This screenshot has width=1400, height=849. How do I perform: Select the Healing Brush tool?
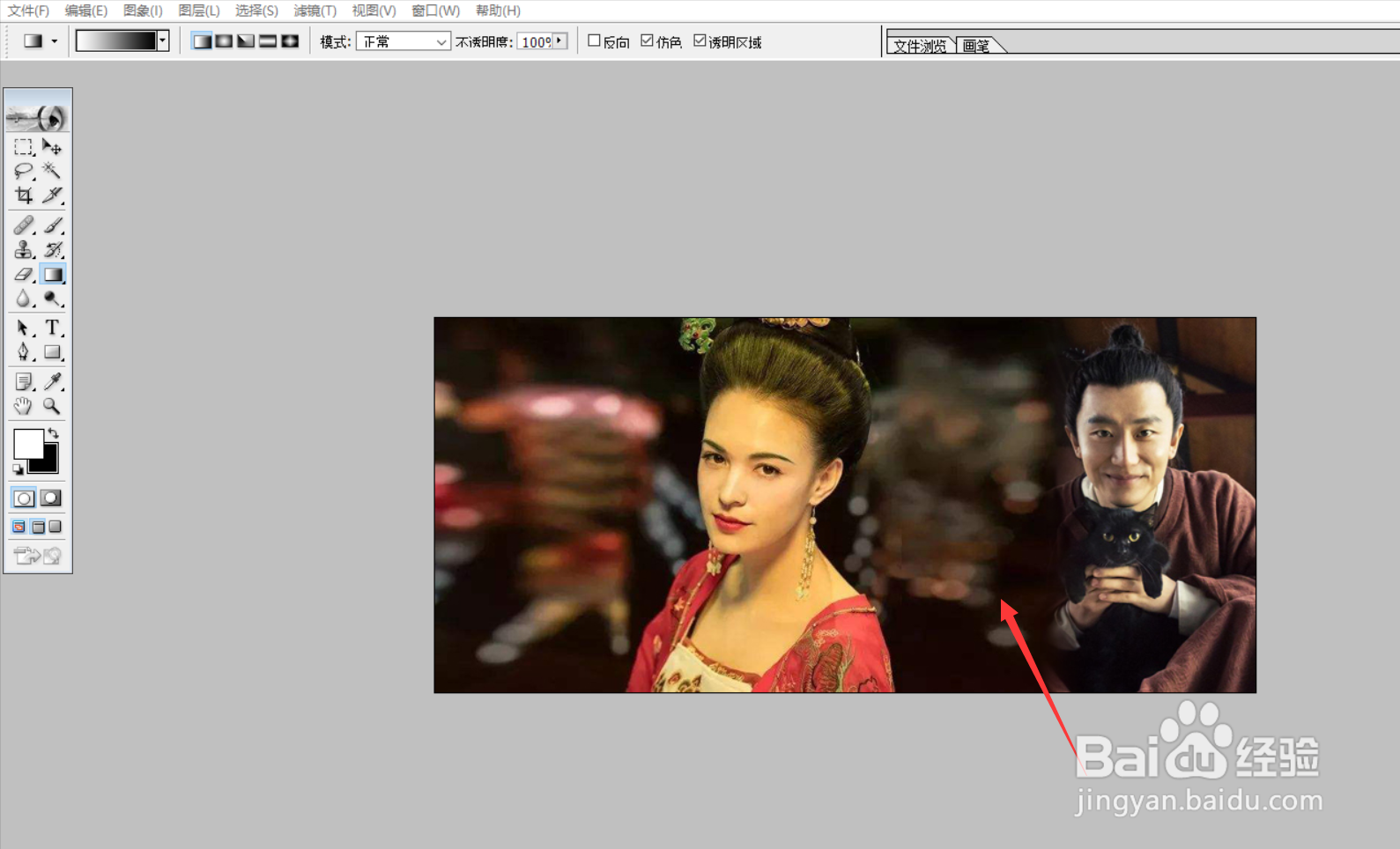(x=24, y=225)
